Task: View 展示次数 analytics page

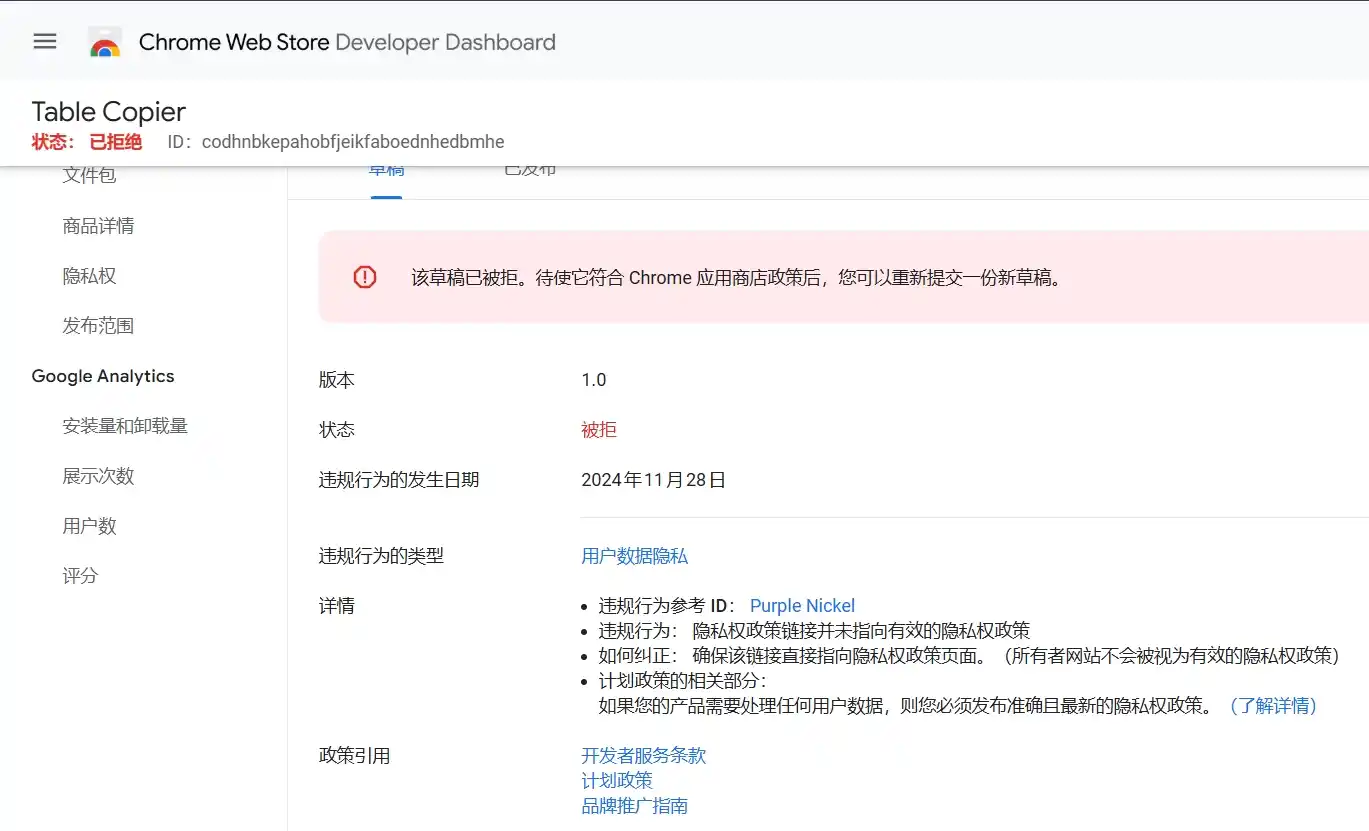Action: coord(98,476)
